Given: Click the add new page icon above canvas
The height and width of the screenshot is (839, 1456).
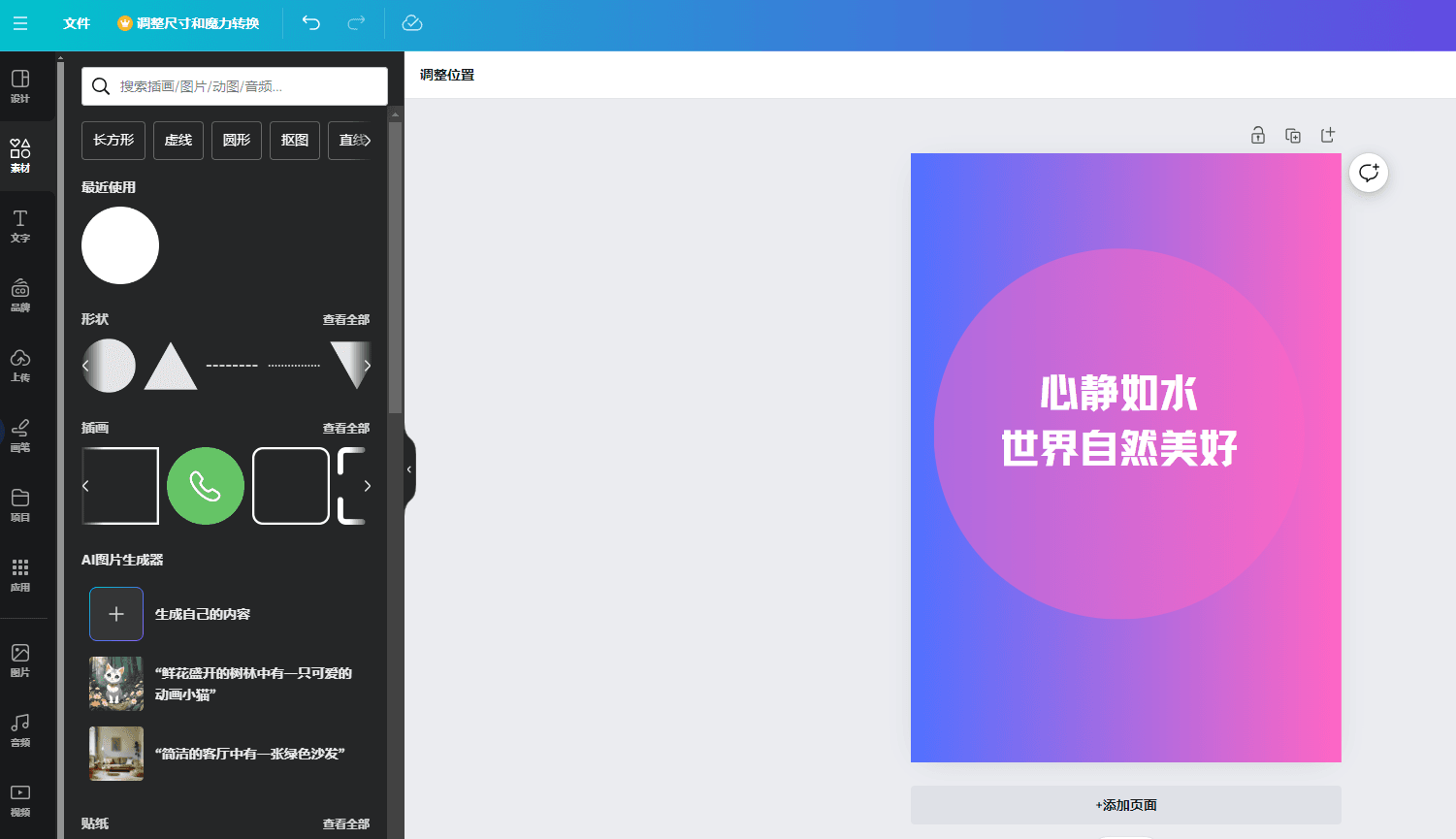Looking at the screenshot, I should (1328, 135).
